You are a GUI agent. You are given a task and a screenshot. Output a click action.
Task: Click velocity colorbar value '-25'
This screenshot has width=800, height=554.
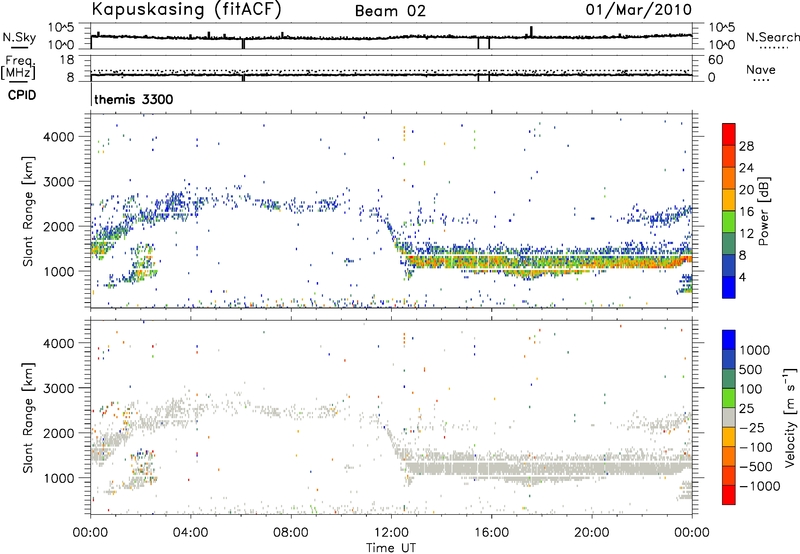[x=752, y=428]
